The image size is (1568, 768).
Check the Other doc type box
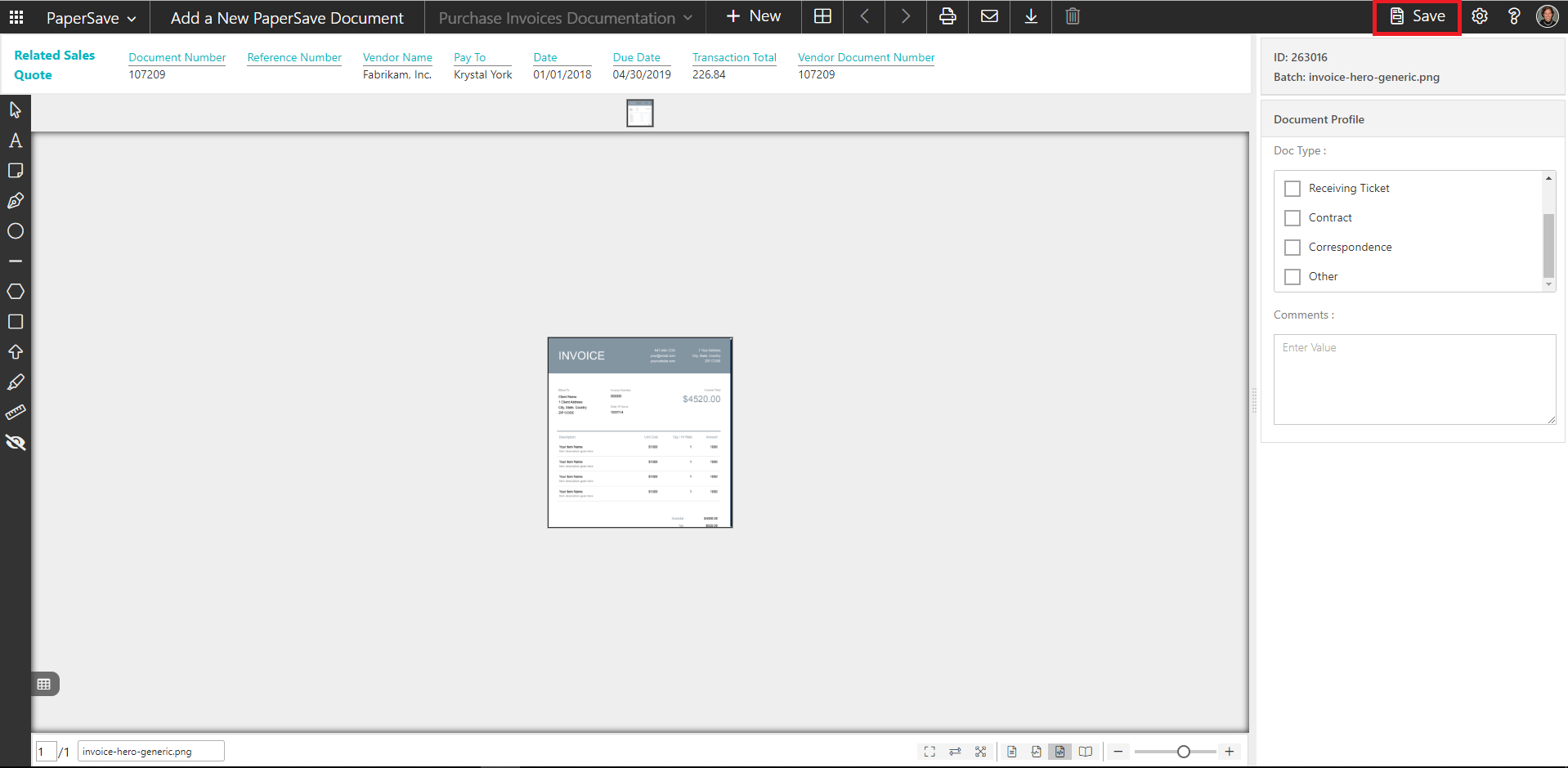(x=1292, y=277)
